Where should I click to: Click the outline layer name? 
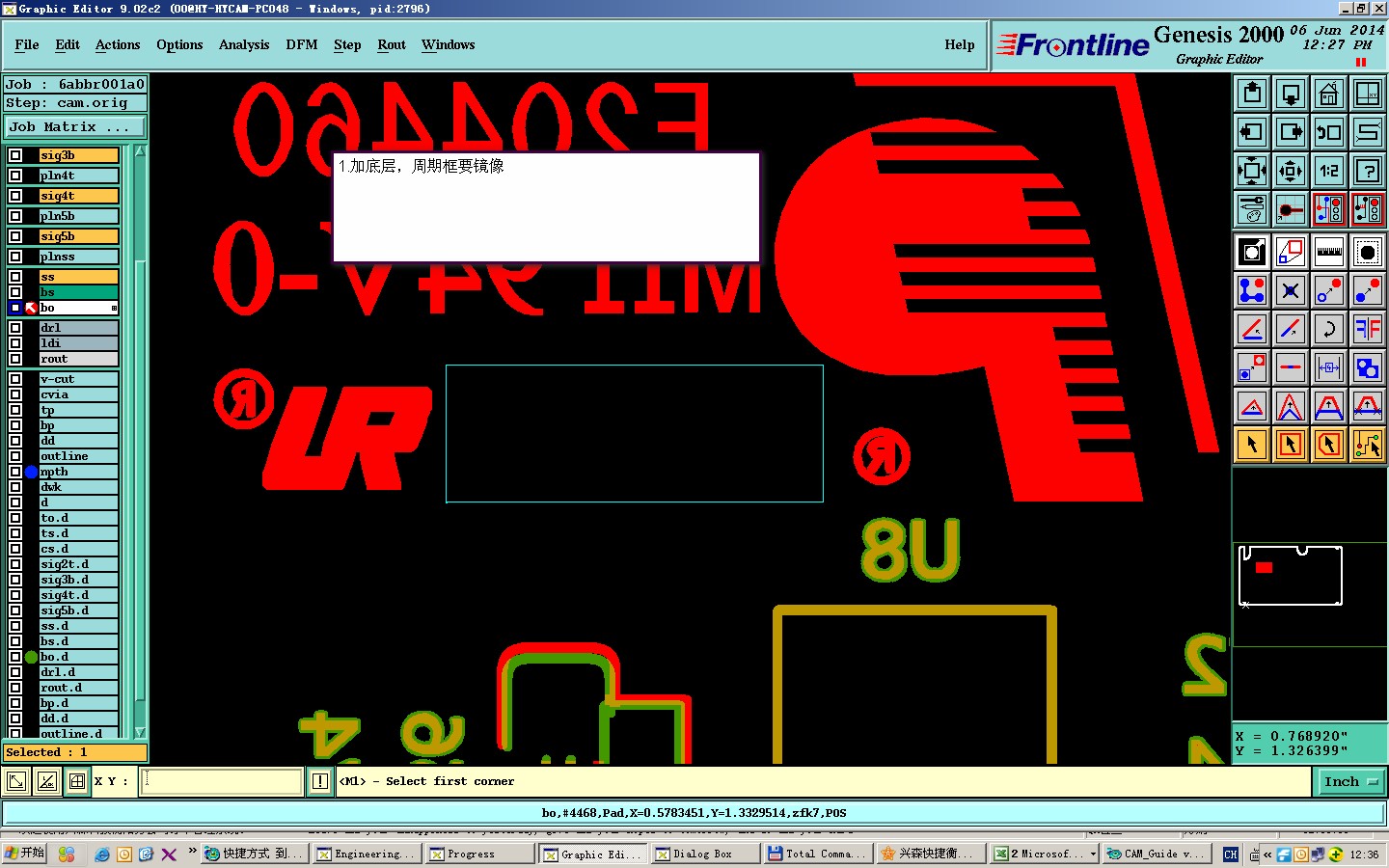79,456
